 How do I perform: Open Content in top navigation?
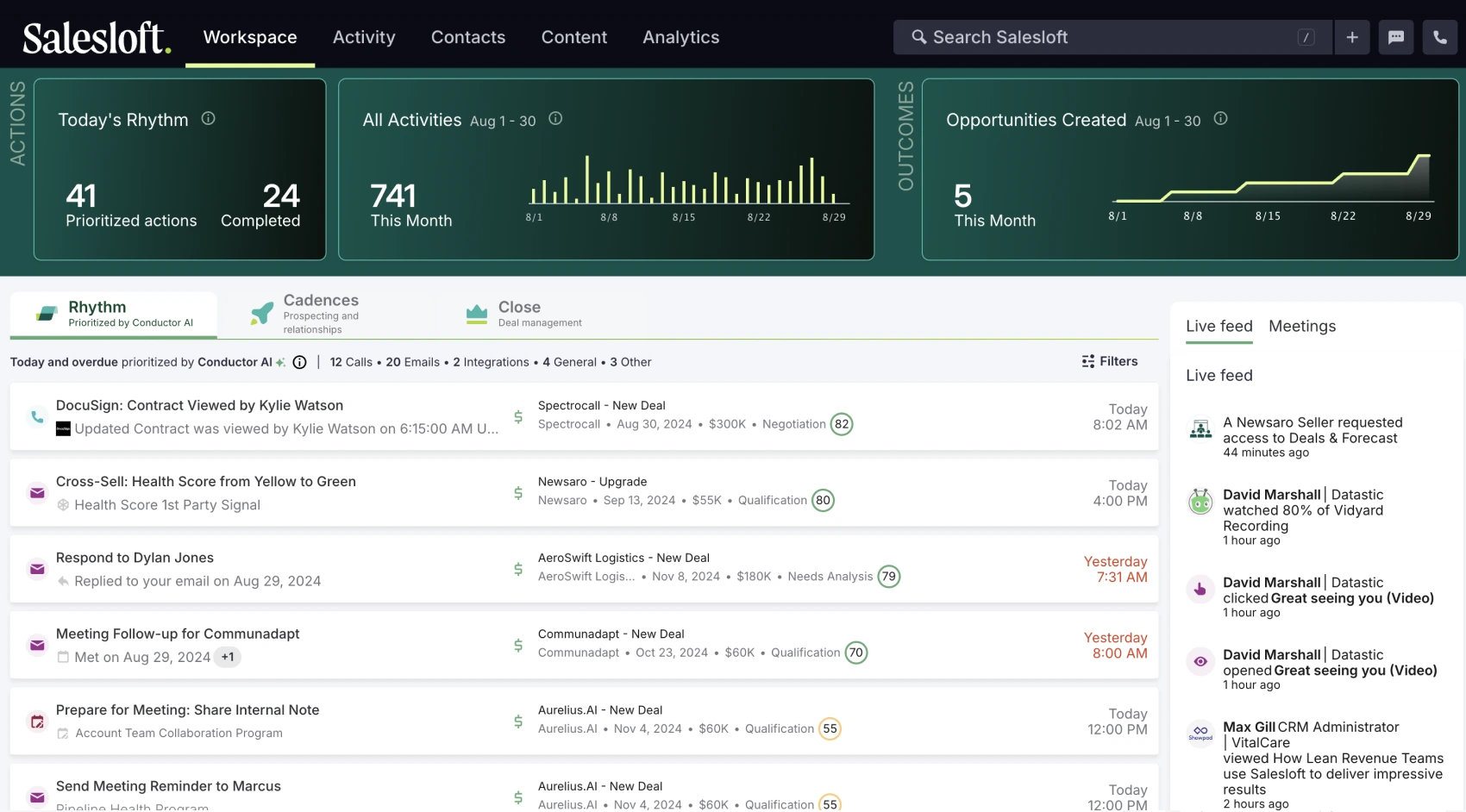[574, 37]
